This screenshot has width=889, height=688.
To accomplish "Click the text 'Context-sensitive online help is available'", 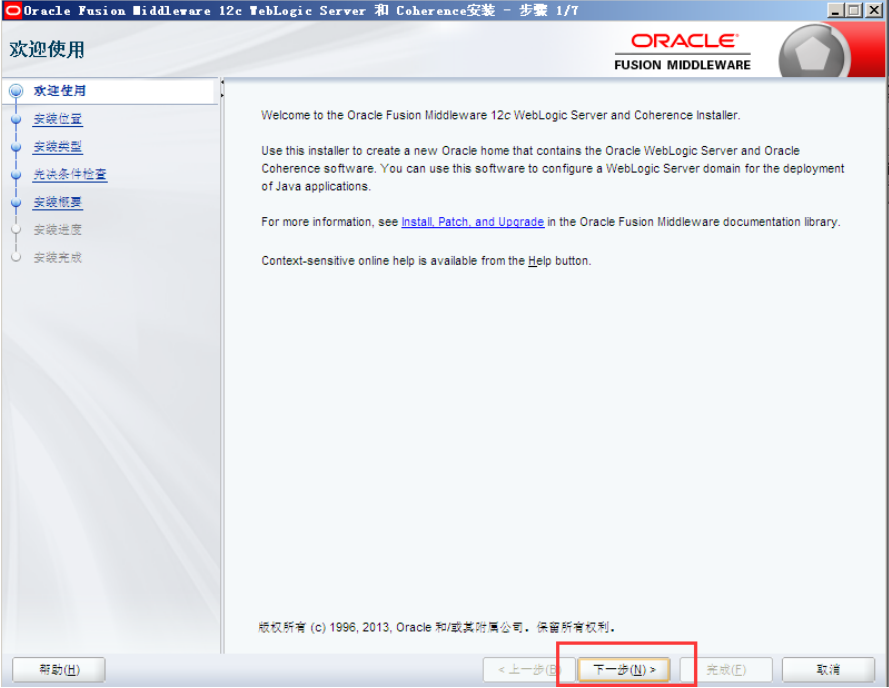I will [x=426, y=261].
